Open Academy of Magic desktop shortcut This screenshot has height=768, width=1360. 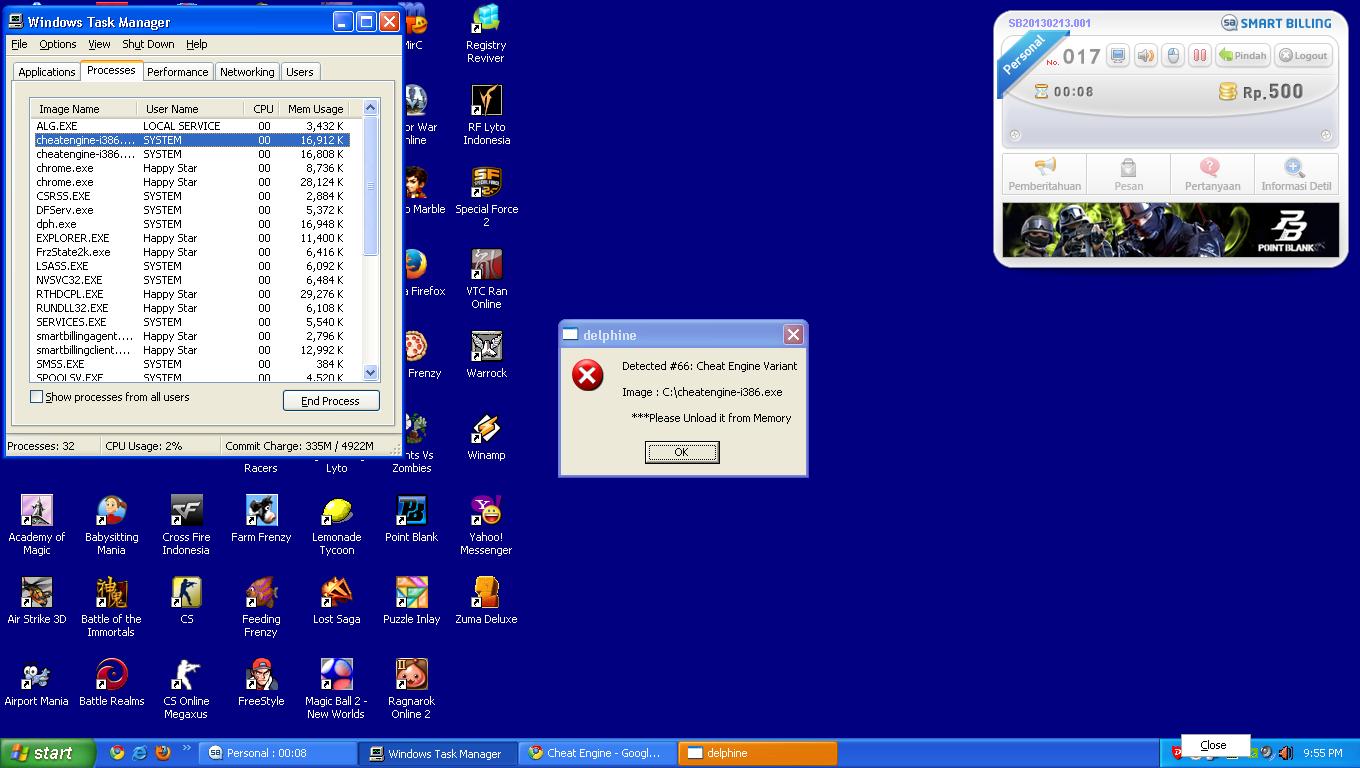coord(37,525)
